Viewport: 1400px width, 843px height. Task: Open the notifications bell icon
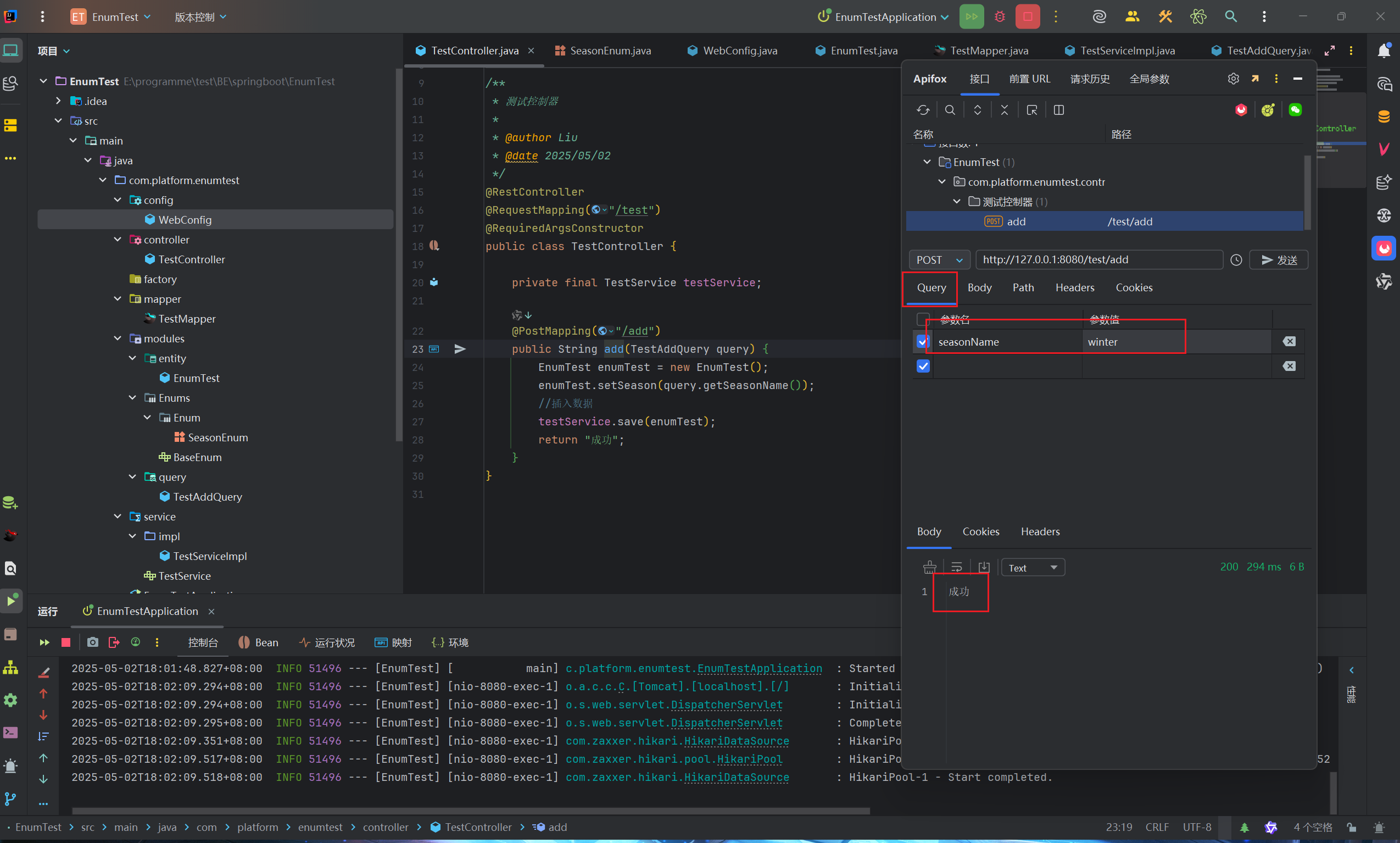click(x=1384, y=51)
